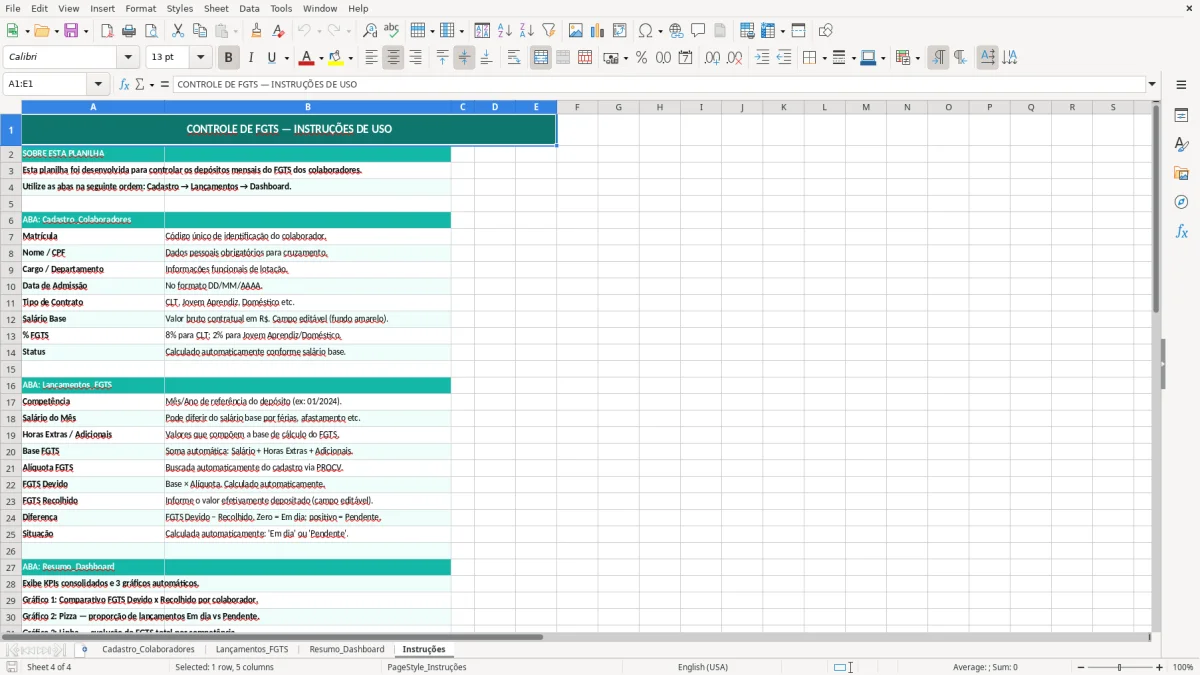This screenshot has width=1200, height=675.
Task: Open the Data menu
Action: tap(249, 8)
